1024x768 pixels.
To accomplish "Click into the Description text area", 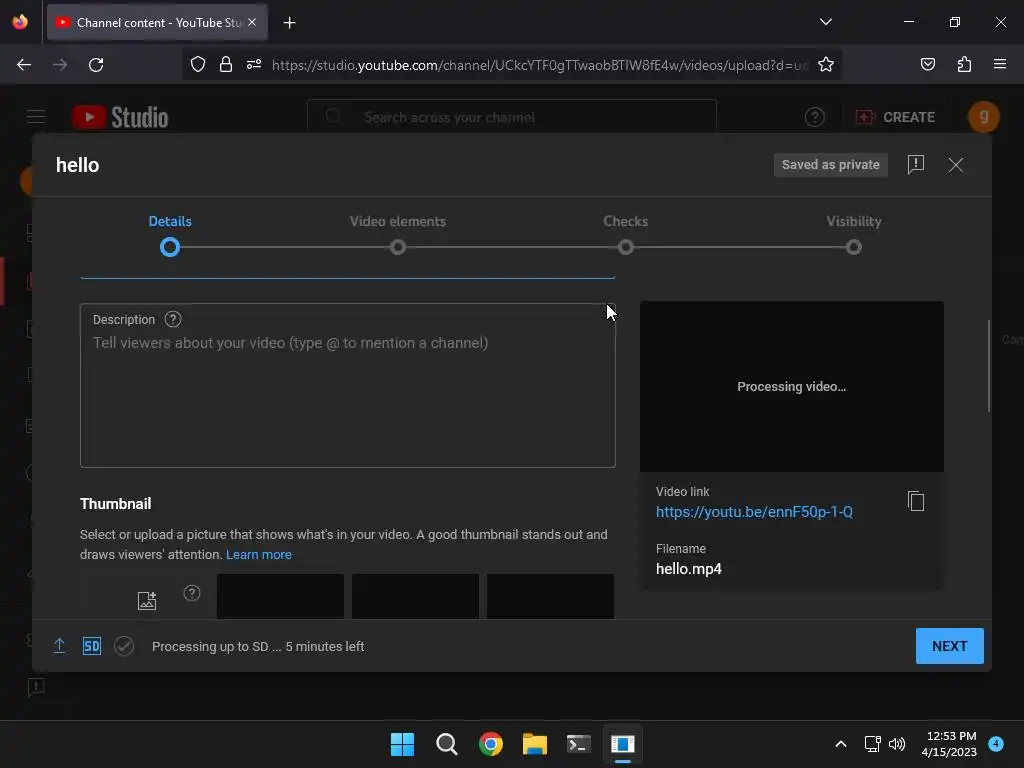I will coord(347,385).
